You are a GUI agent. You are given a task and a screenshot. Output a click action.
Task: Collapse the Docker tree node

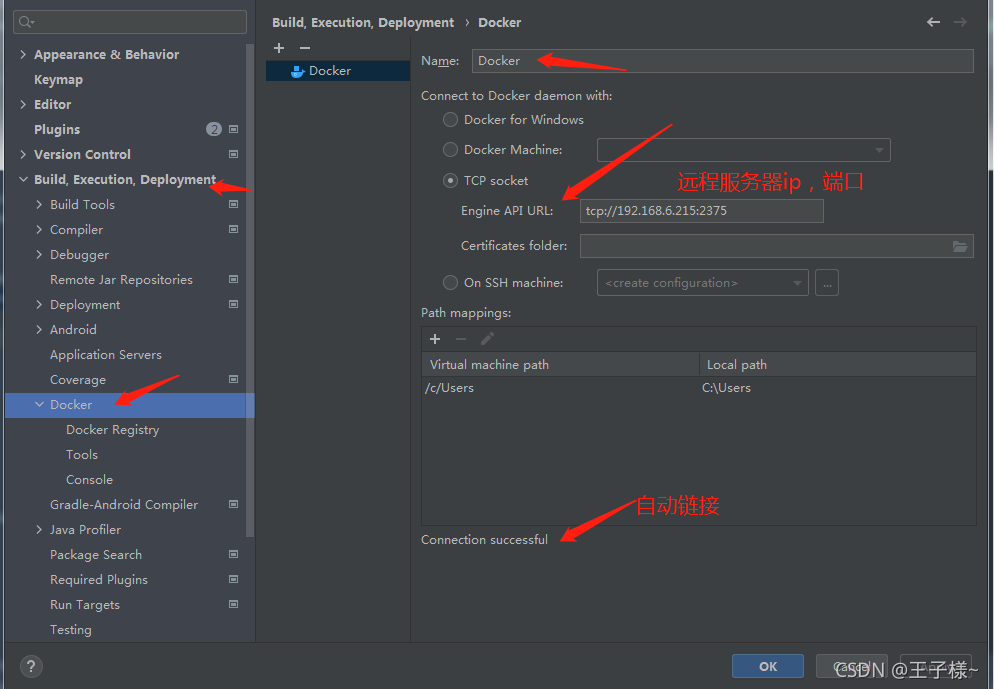[39, 404]
